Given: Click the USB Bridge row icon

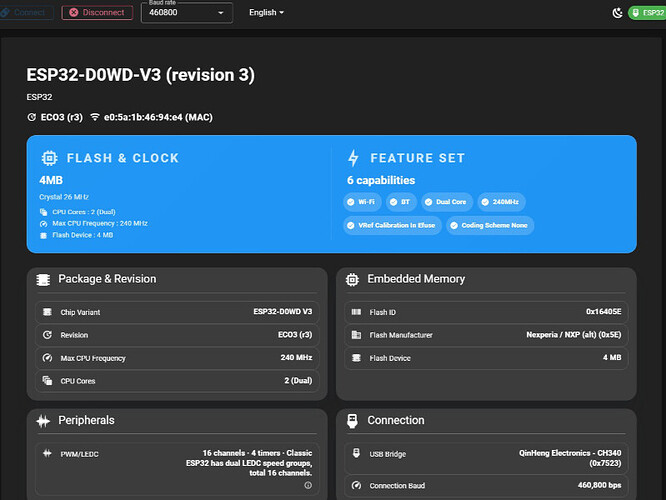Looking at the screenshot, I should coord(356,453).
